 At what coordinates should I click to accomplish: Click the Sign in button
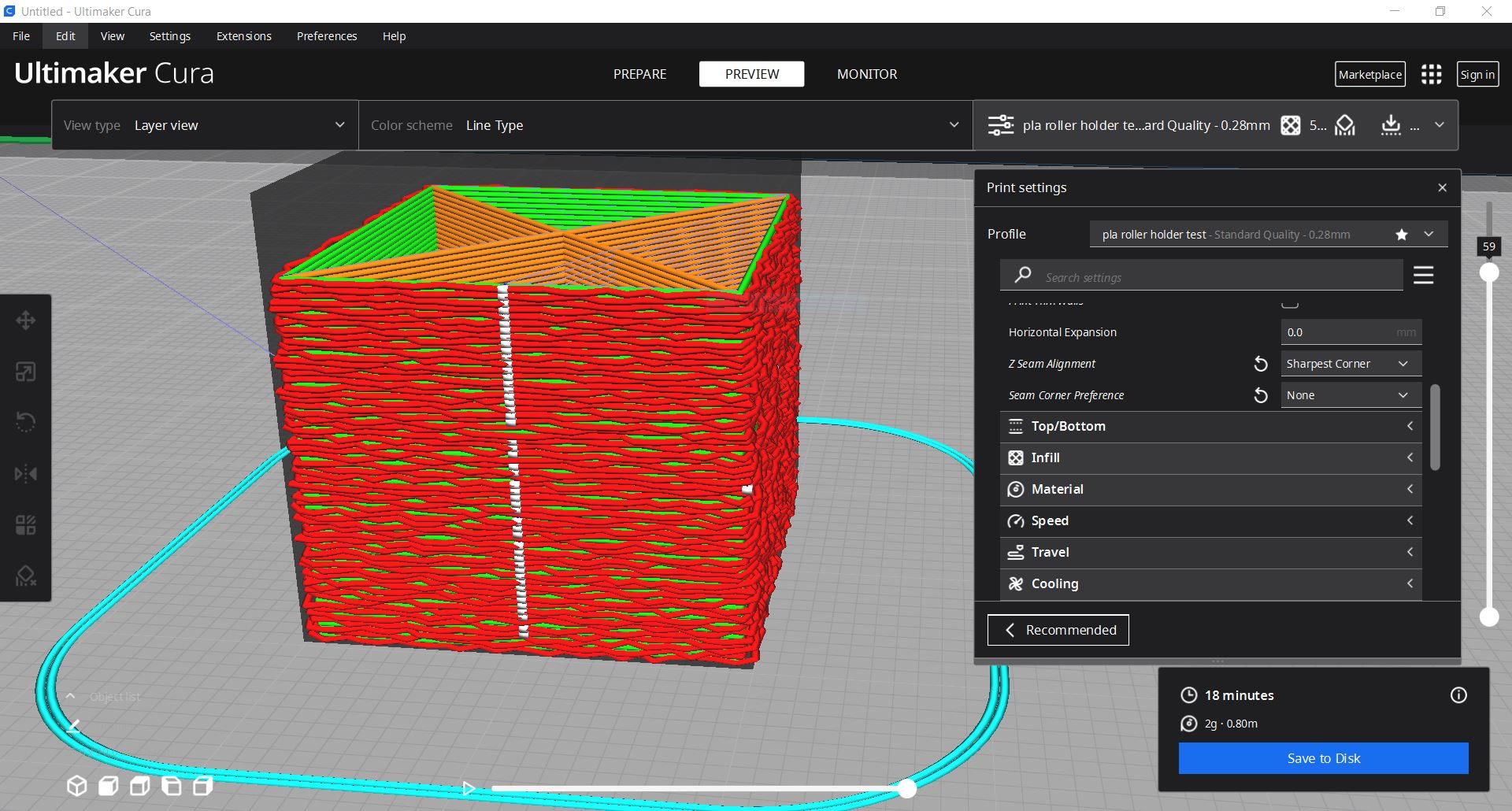point(1477,74)
